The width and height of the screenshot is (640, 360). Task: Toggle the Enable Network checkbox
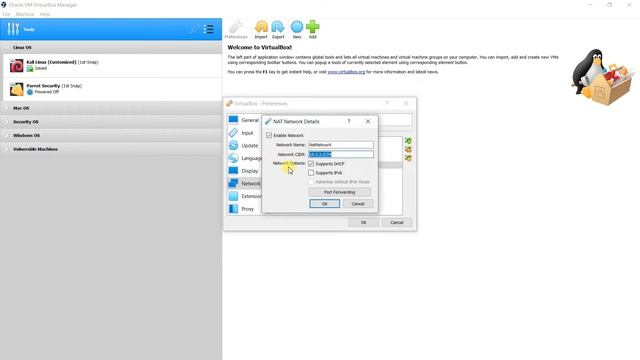click(269, 135)
